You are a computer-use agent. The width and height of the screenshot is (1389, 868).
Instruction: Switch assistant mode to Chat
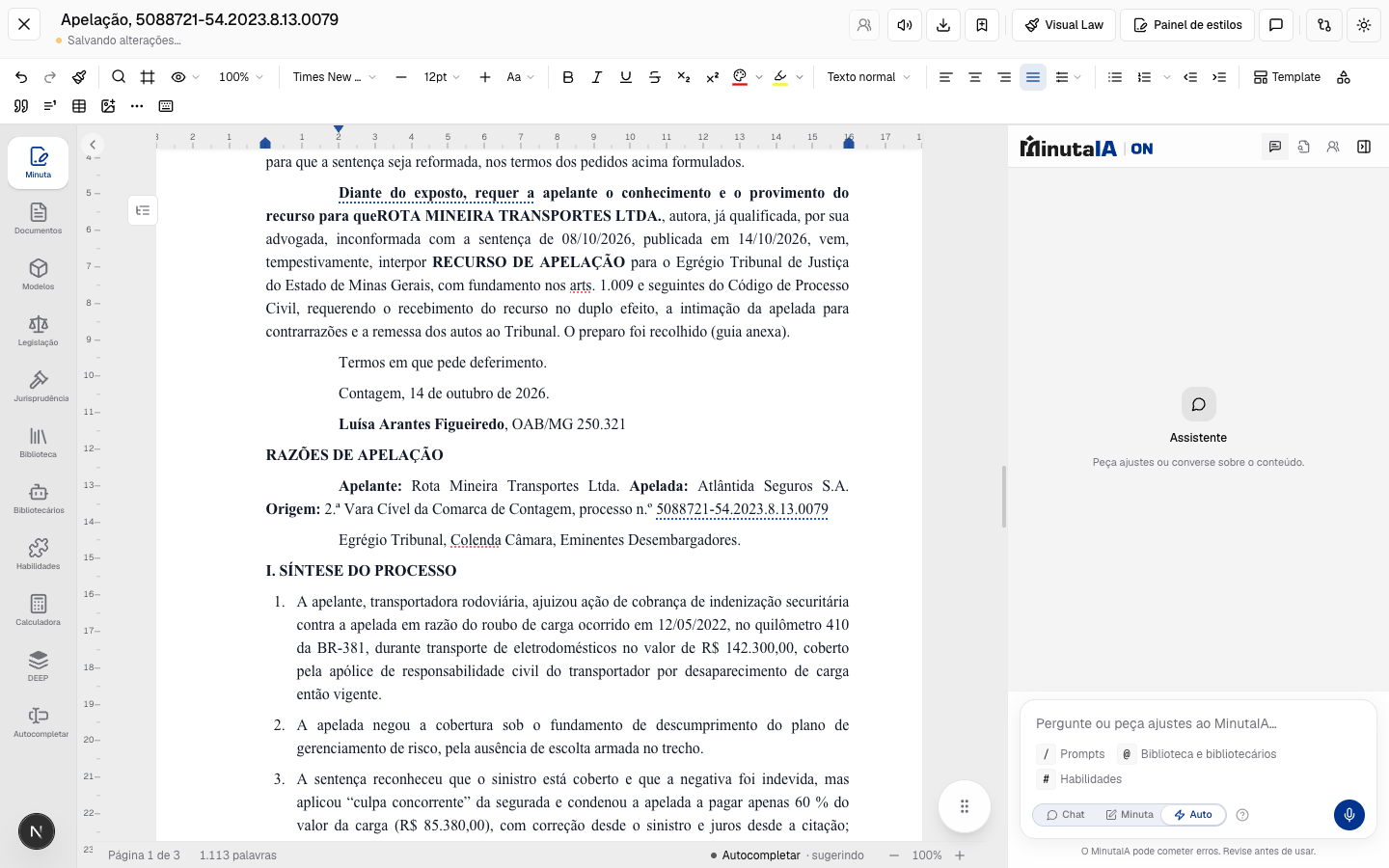point(1065,815)
